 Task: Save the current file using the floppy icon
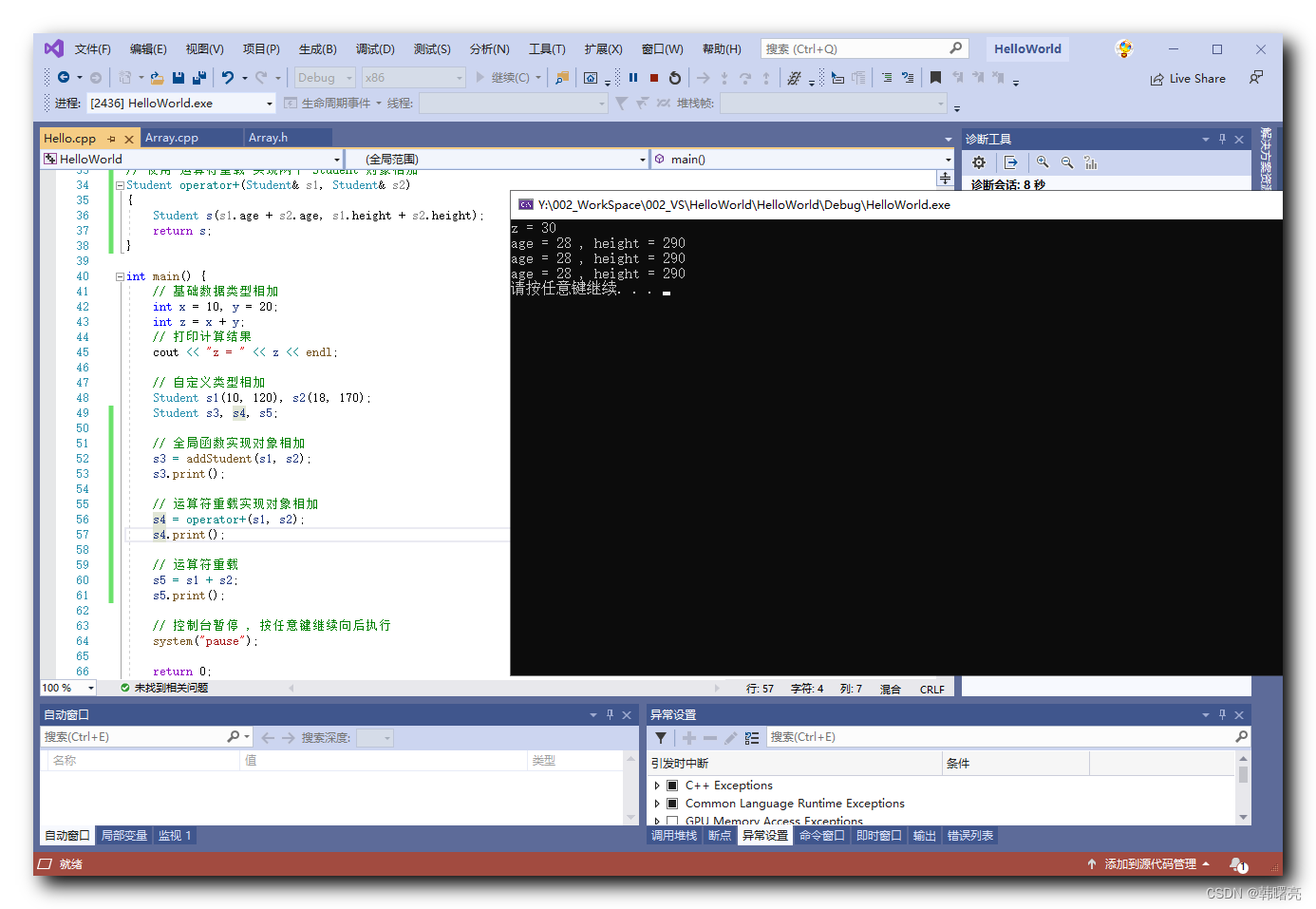(x=179, y=78)
